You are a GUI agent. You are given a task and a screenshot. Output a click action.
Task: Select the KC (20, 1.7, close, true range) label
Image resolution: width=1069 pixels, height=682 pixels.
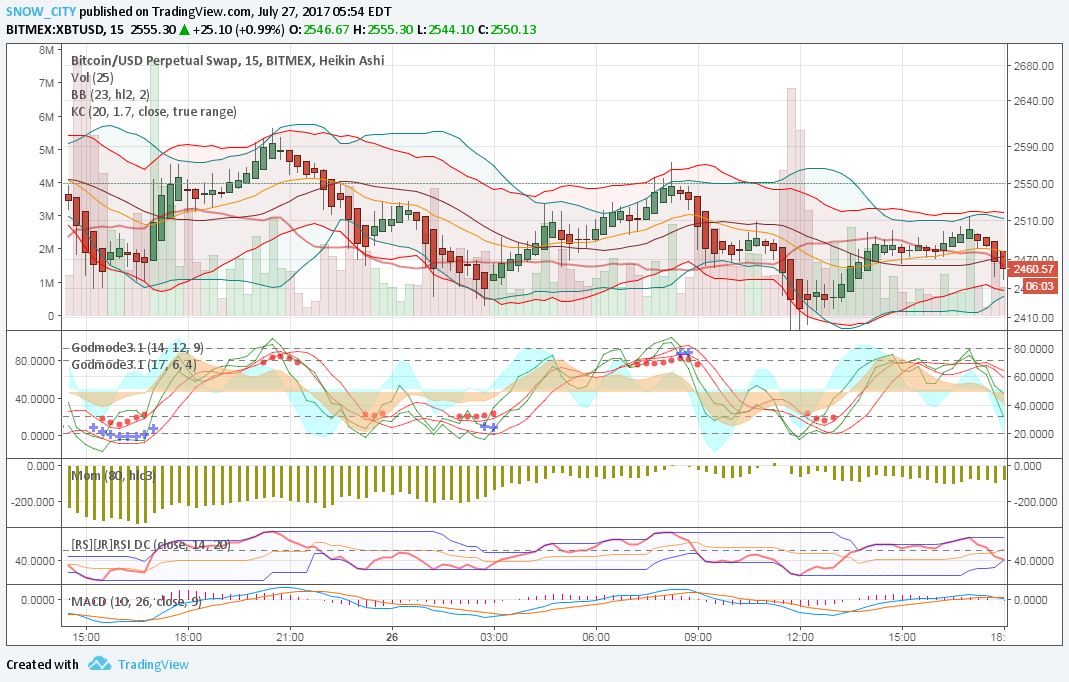click(153, 111)
